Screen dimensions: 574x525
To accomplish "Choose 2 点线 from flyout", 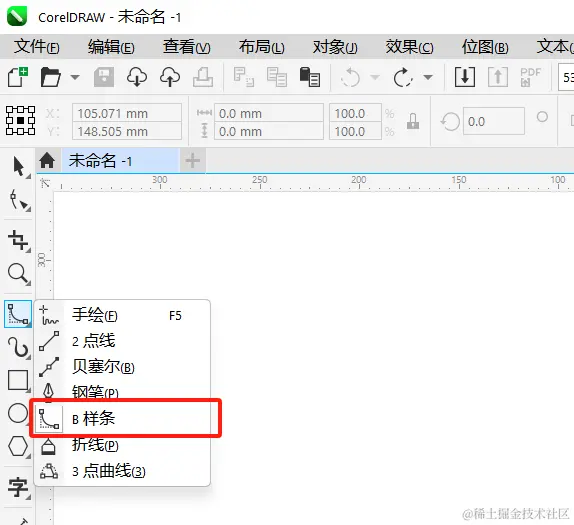I will coord(122,341).
